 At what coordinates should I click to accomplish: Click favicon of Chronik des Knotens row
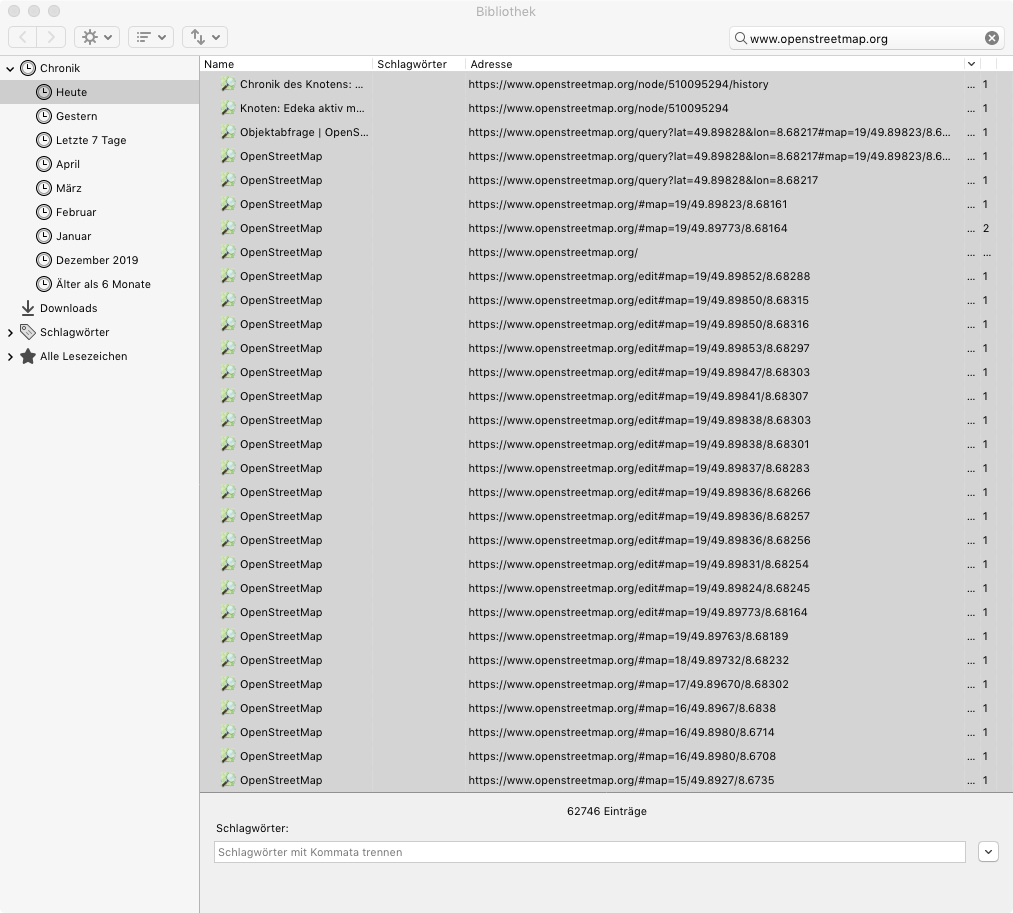pos(227,84)
